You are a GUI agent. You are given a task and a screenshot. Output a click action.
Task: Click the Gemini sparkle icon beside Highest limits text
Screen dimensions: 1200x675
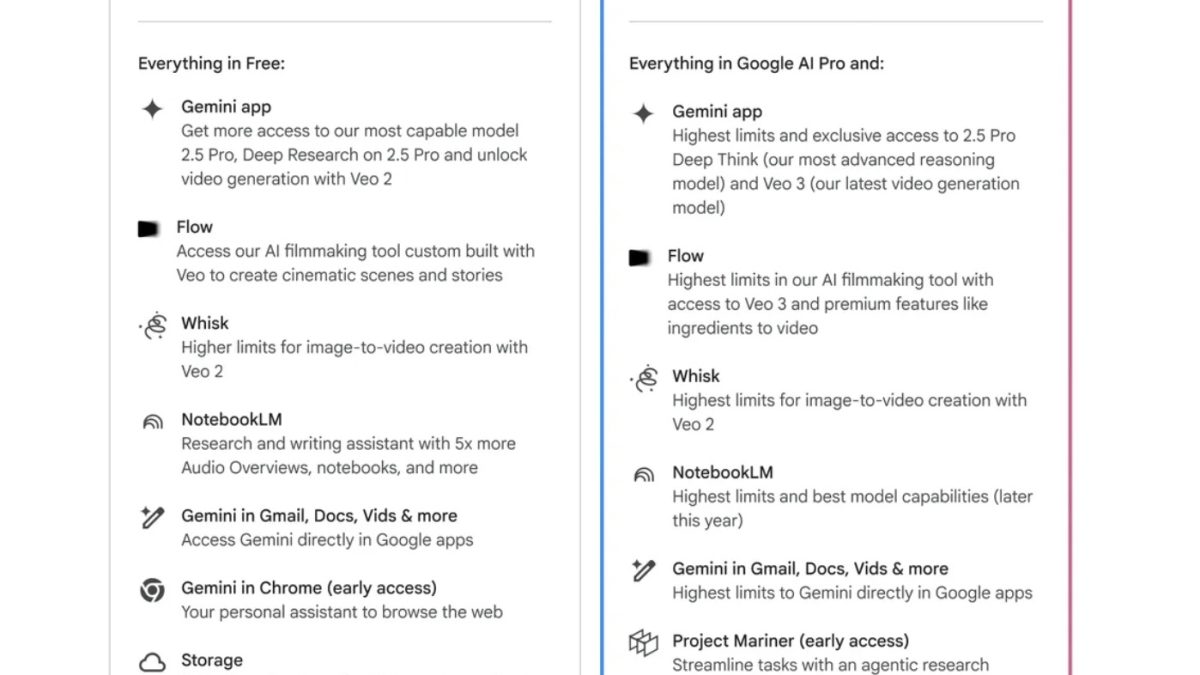point(643,114)
